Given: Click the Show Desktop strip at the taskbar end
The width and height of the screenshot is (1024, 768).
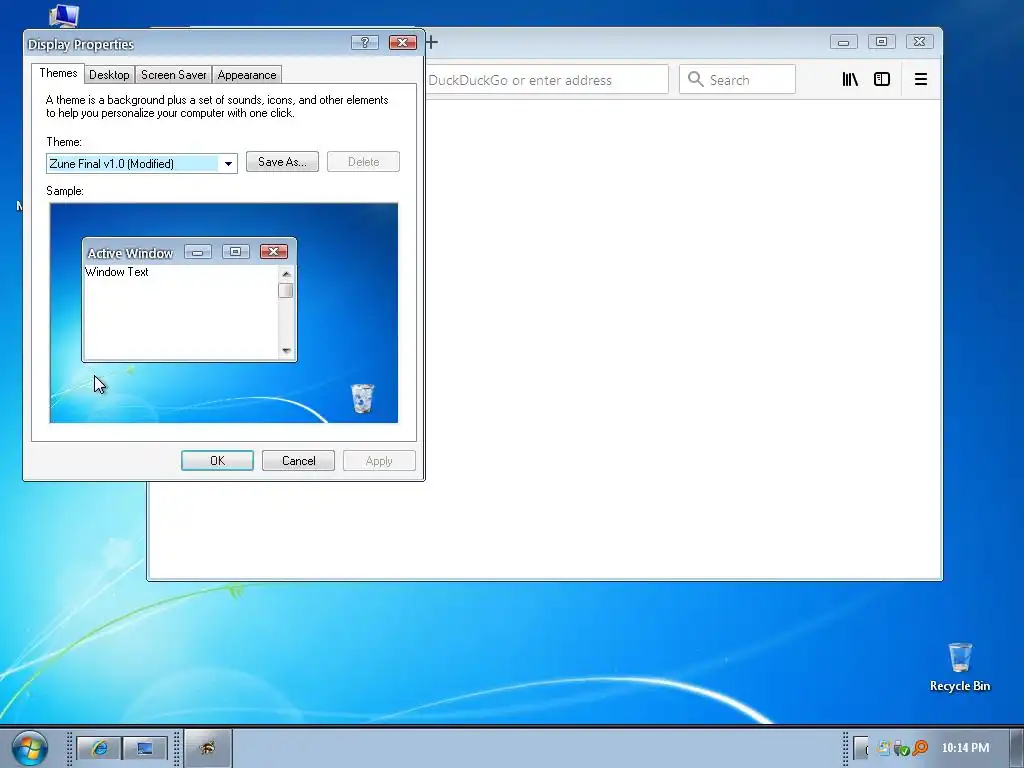Looking at the screenshot, I should coord(1016,748).
